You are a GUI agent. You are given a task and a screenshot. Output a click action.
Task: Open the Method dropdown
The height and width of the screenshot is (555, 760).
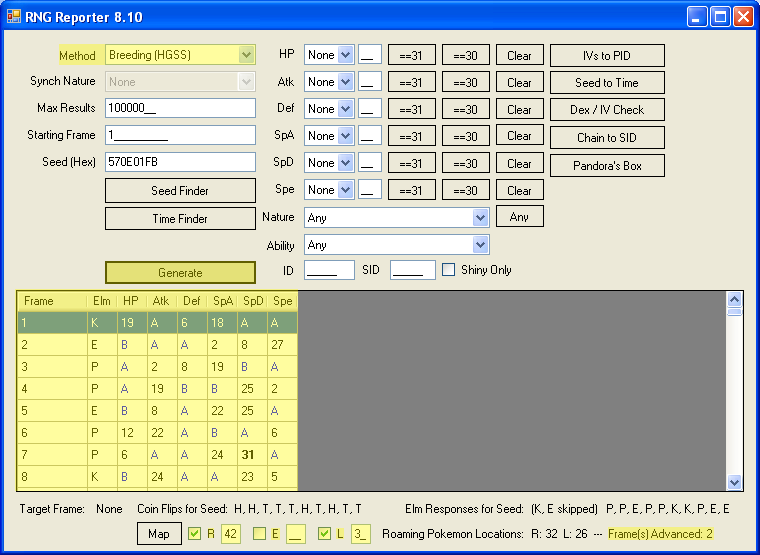(x=246, y=55)
